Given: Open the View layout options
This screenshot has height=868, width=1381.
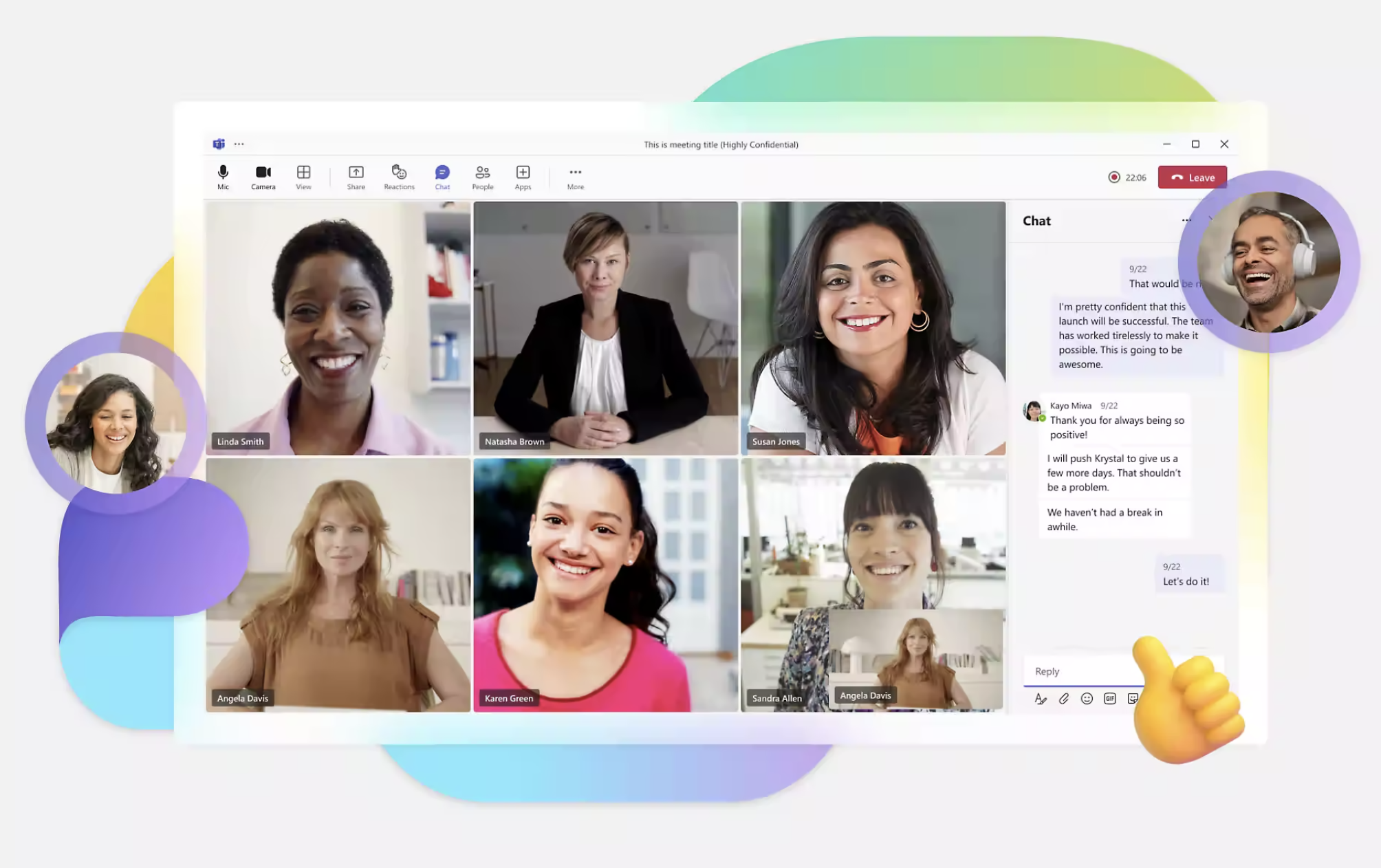Looking at the screenshot, I should 303,177.
